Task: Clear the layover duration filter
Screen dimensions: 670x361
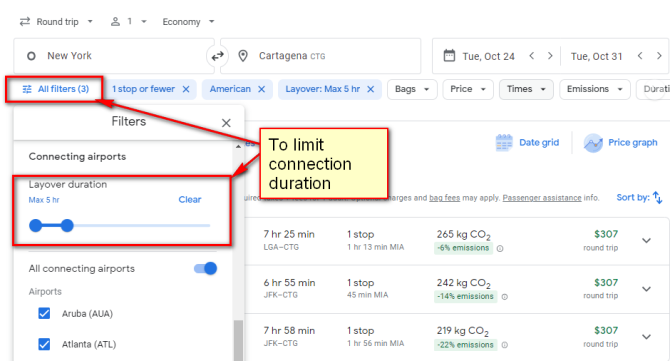Action: click(x=190, y=200)
